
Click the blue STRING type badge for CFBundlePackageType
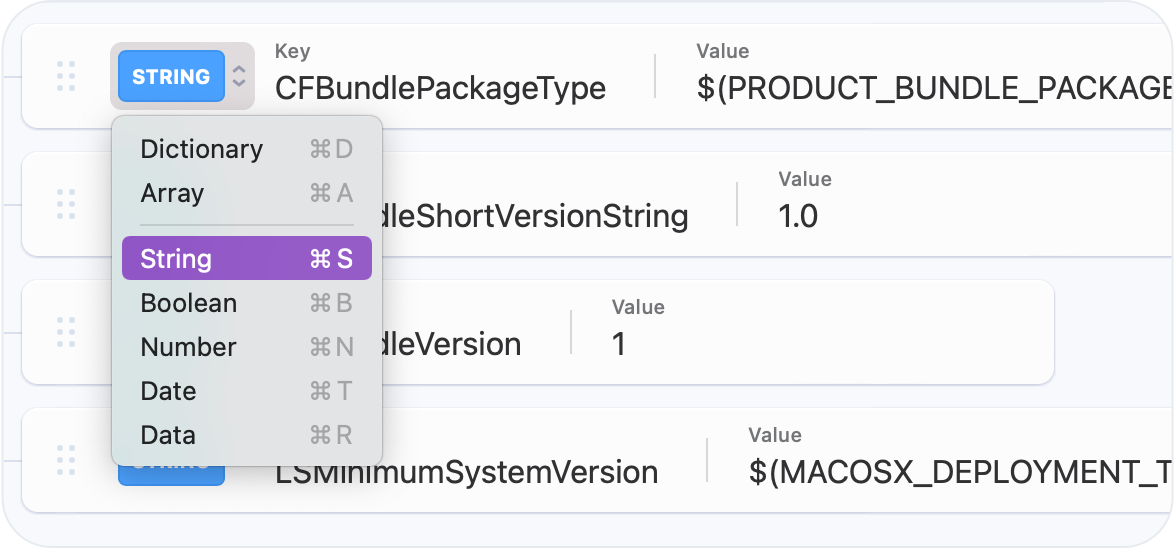click(171, 77)
